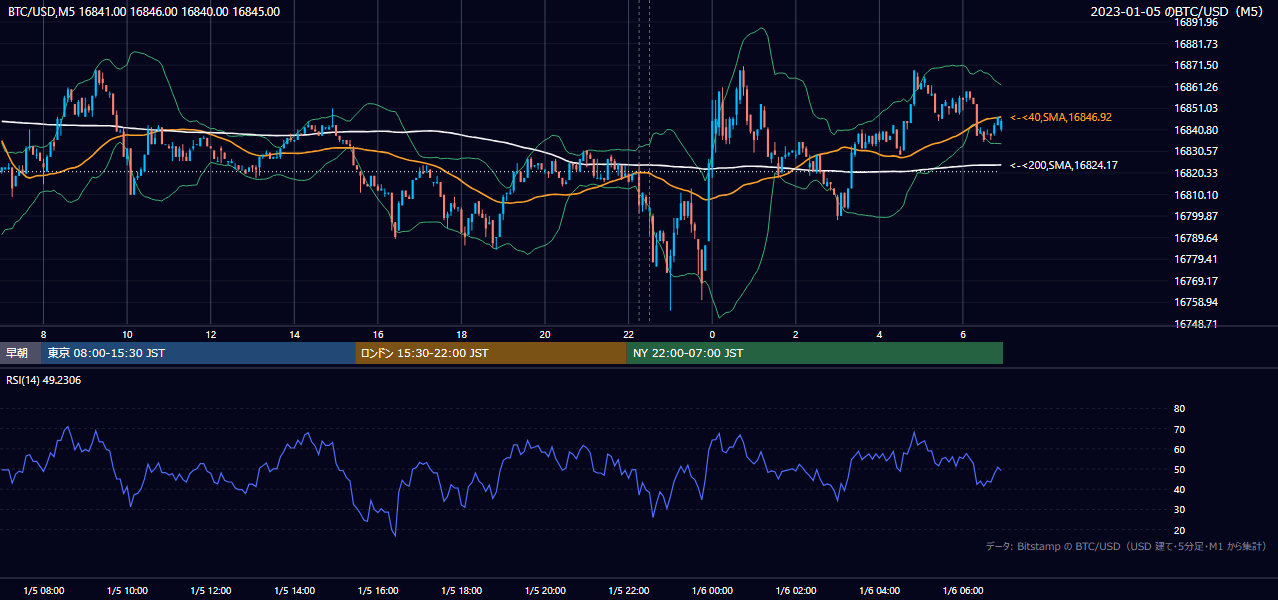Click price axis value 16891.96
This screenshot has width=1278, height=600.
(1196, 22)
